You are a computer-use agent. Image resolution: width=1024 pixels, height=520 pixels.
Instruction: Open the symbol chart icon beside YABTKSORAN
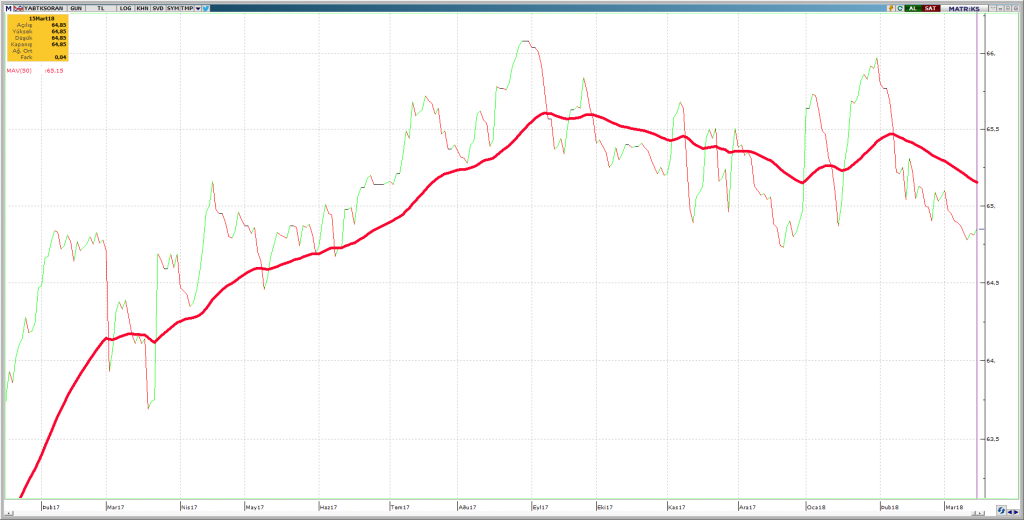pyautogui.click(x=18, y=8)
